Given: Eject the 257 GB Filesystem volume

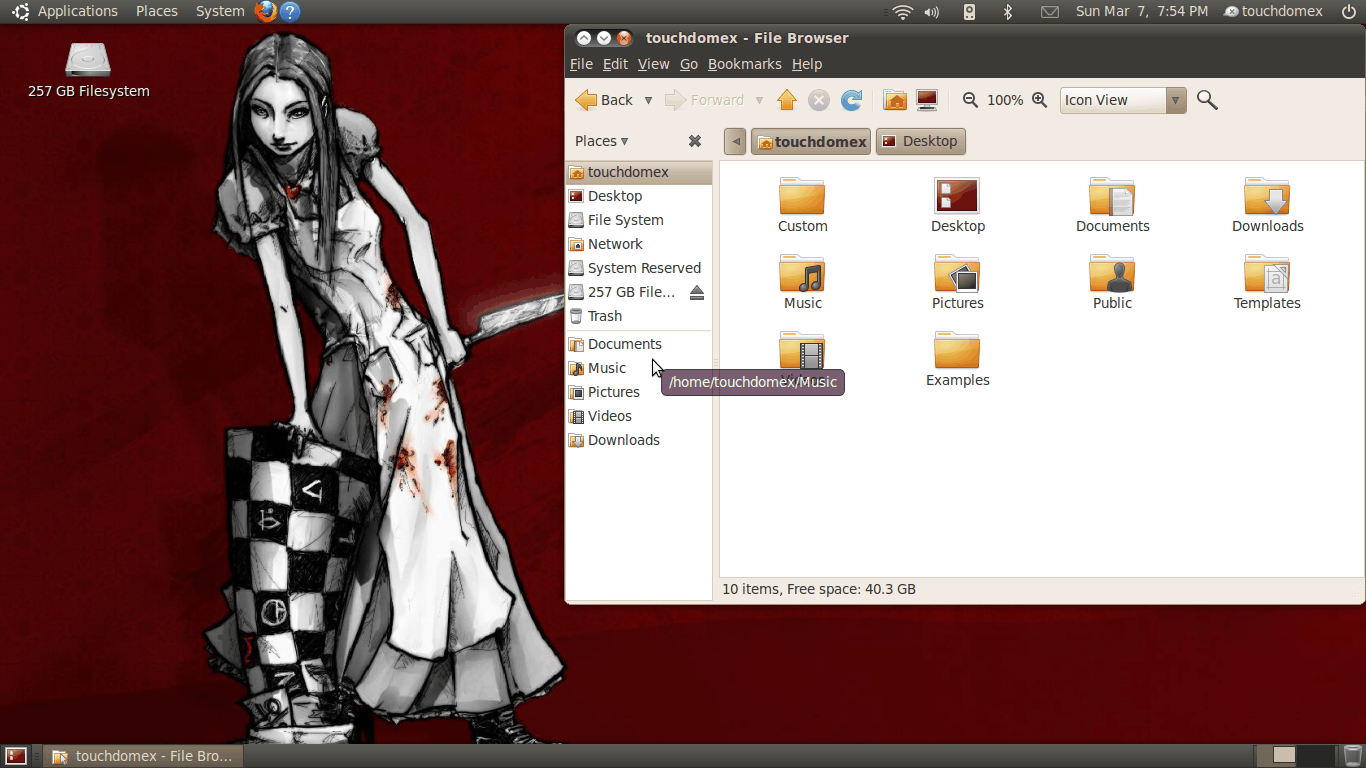Looking at the screenshot, I should (x=697, y=292).
